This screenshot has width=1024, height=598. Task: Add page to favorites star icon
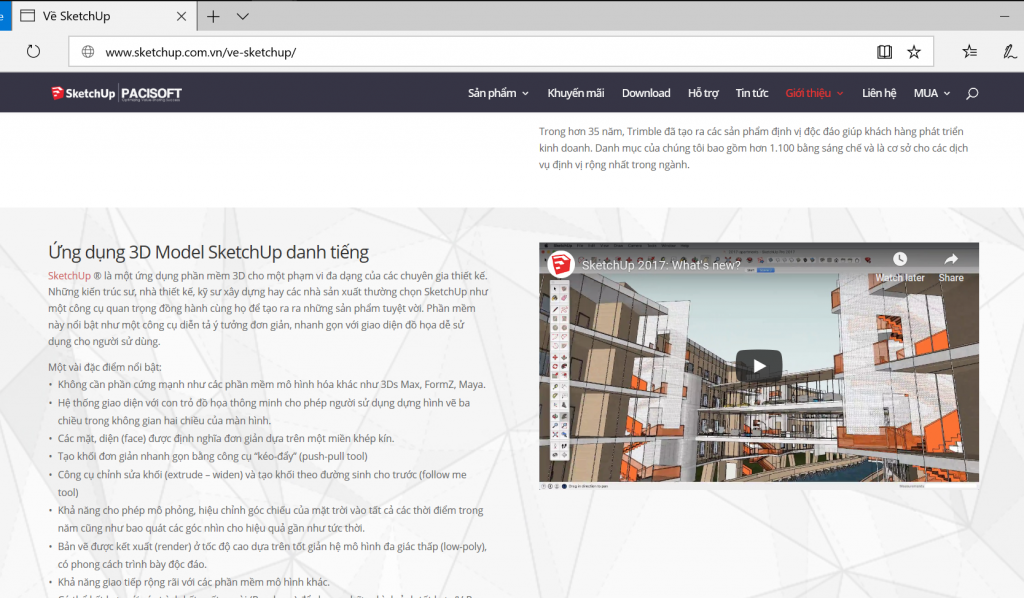pyautogui.click(x=914, y=52)
